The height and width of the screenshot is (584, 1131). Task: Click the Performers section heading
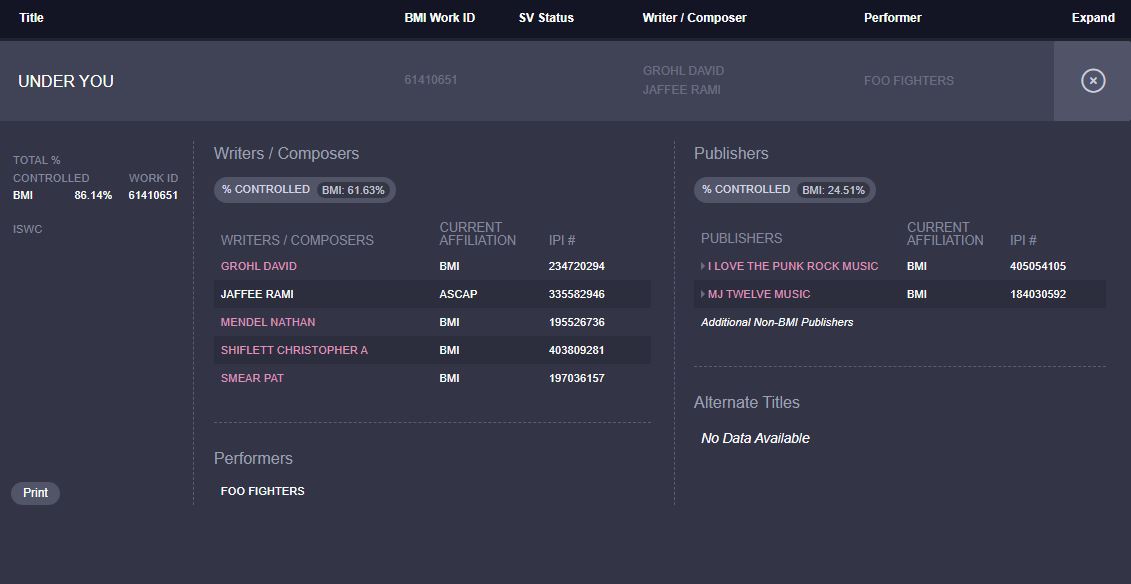coord(253,459)
